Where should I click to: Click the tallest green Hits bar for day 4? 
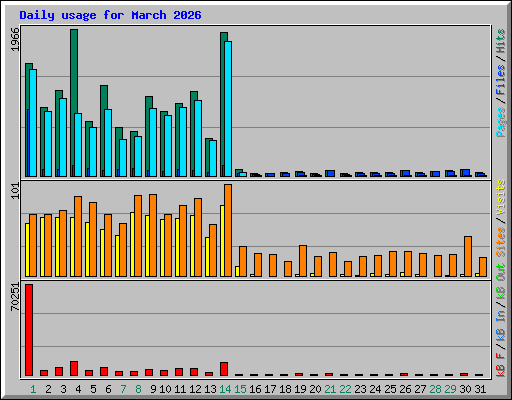pyautogui.click(x=74, y=72)
